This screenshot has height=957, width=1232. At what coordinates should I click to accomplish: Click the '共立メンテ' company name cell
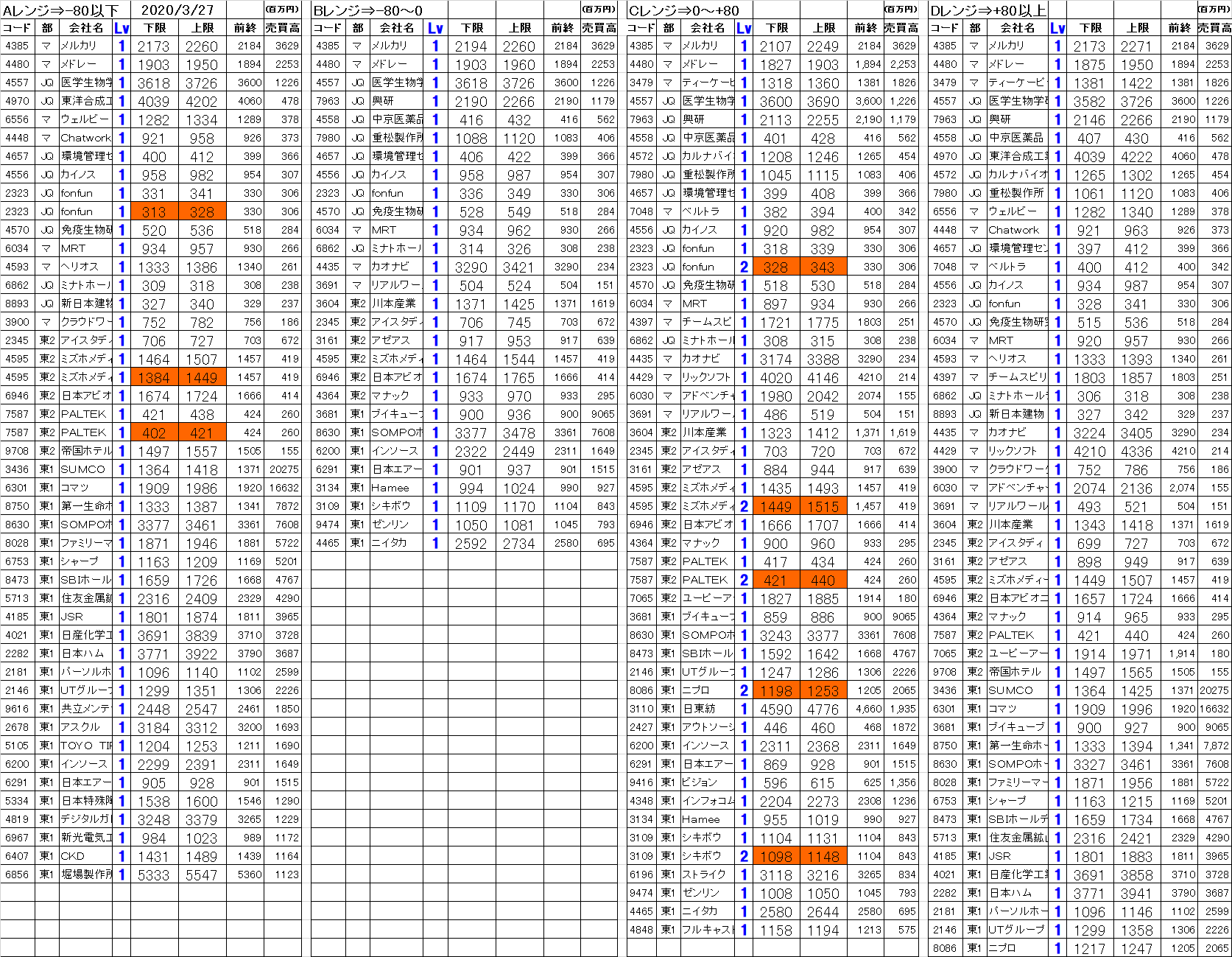pyautogui.click(x=85, y=709)
